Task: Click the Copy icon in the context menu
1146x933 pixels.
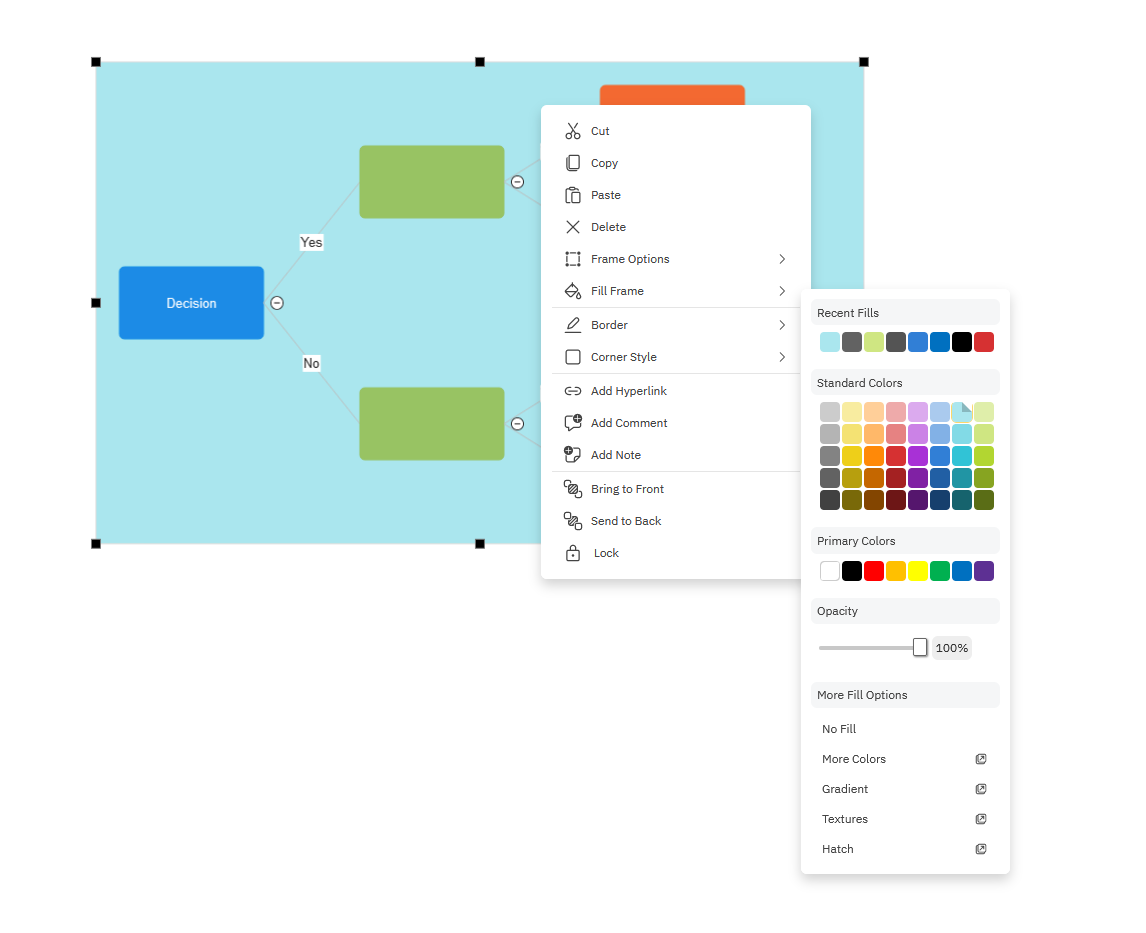Action: pyautogui.click(x=573, y=163)
